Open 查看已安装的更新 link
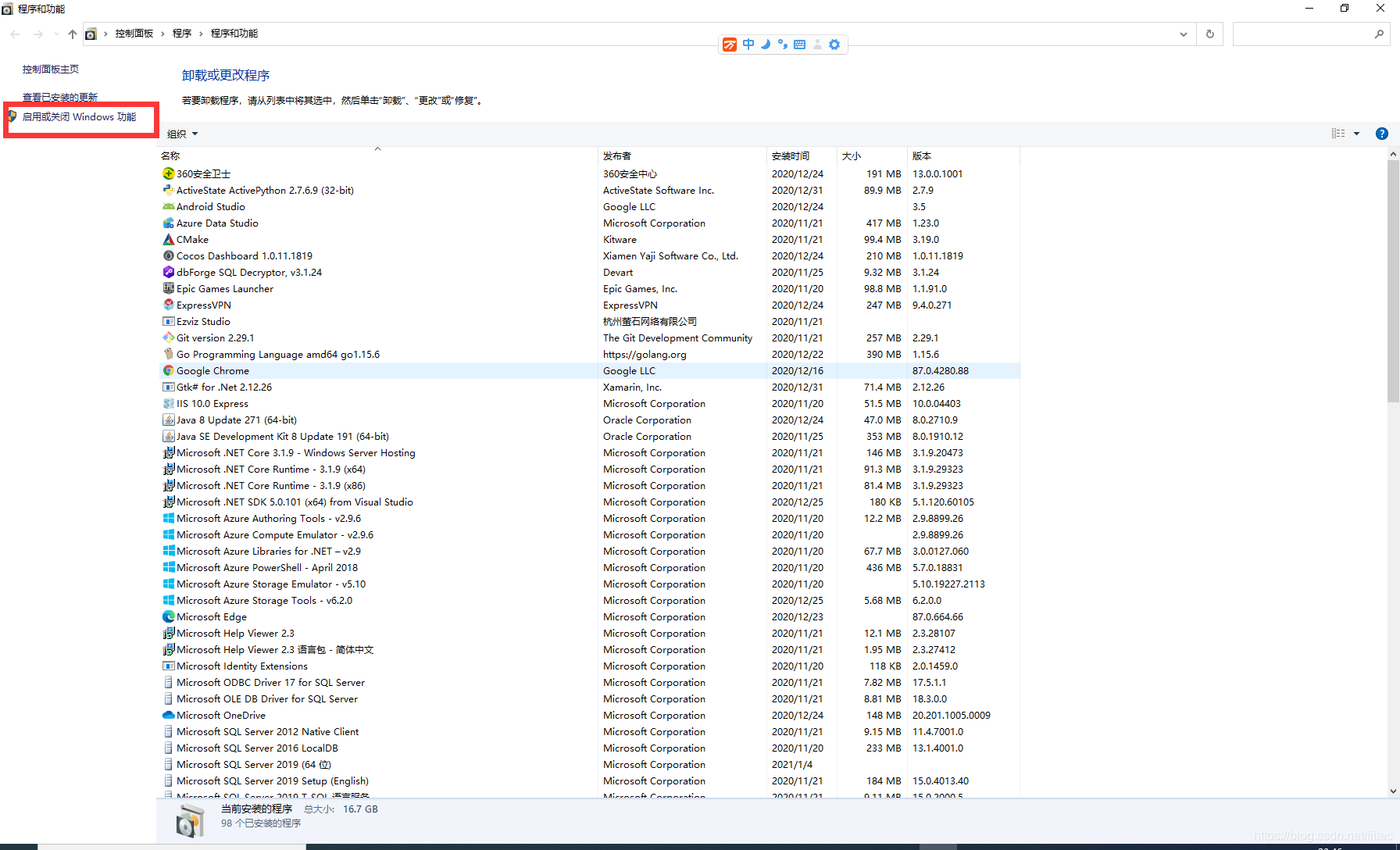Image resolution: width=1400 pixels, height=850 pixels. point(60,97)
